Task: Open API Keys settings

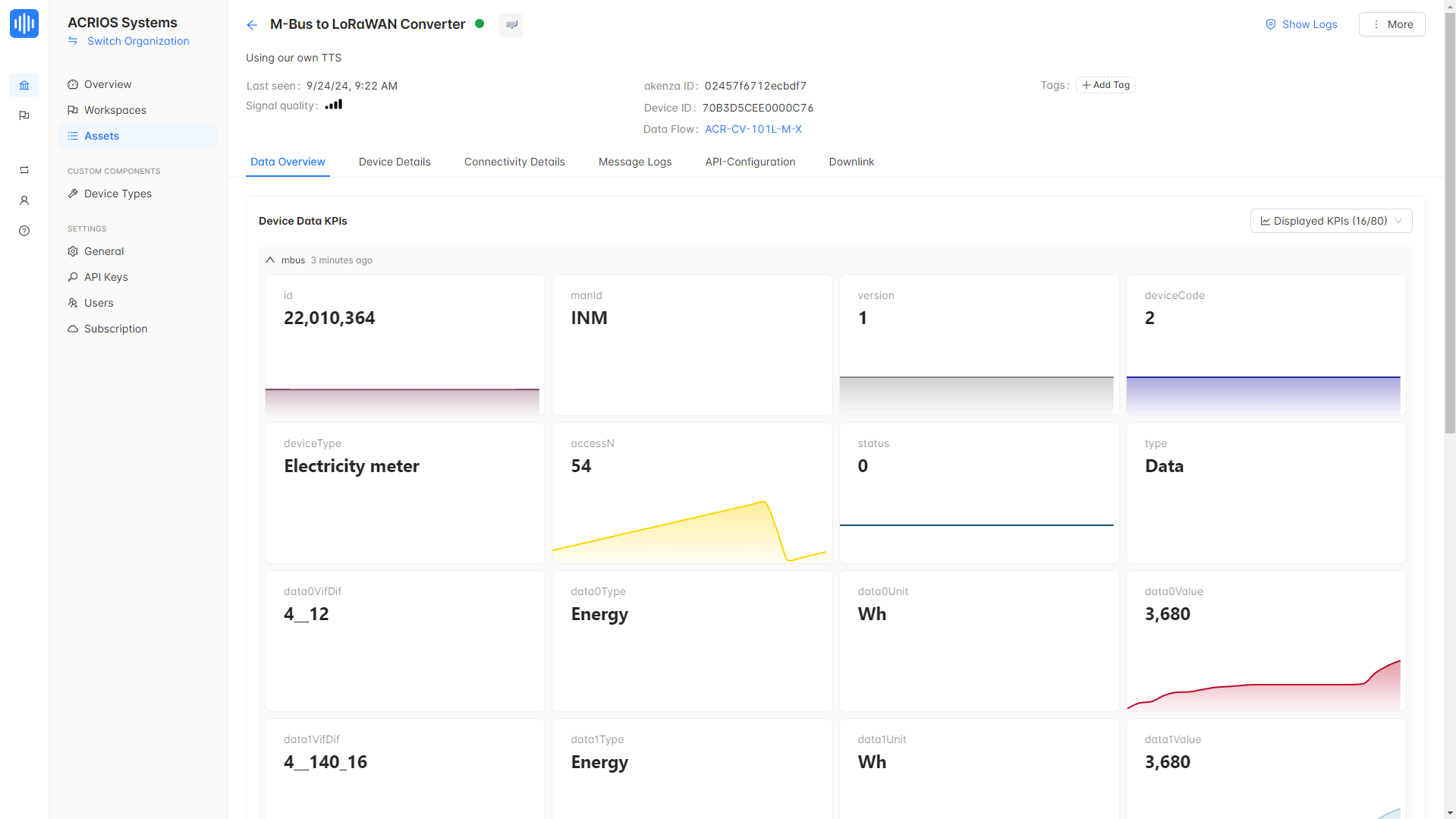Action: (x=105, y=277)
